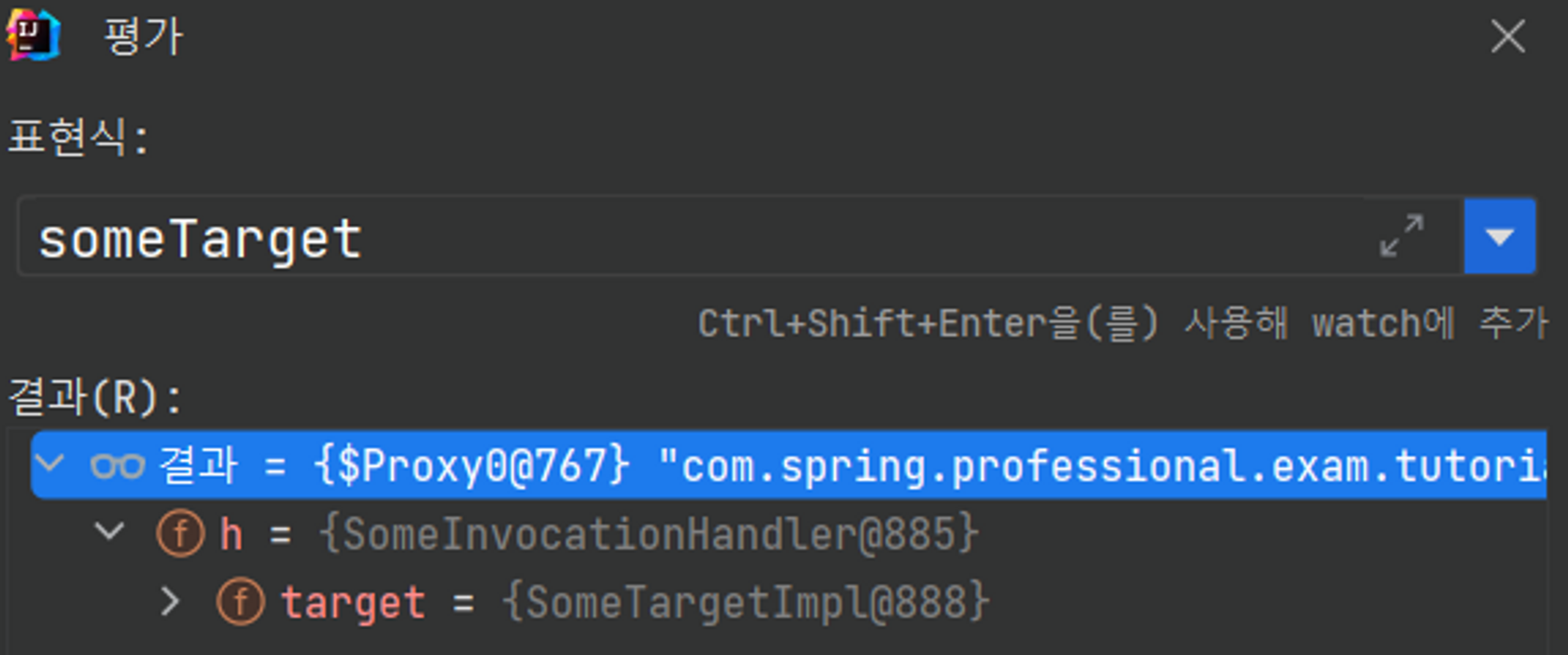The width and height of the screenshot is (1568, 655).
Task: Open the expression history dropdown
Action: [x=1499, y=236]
